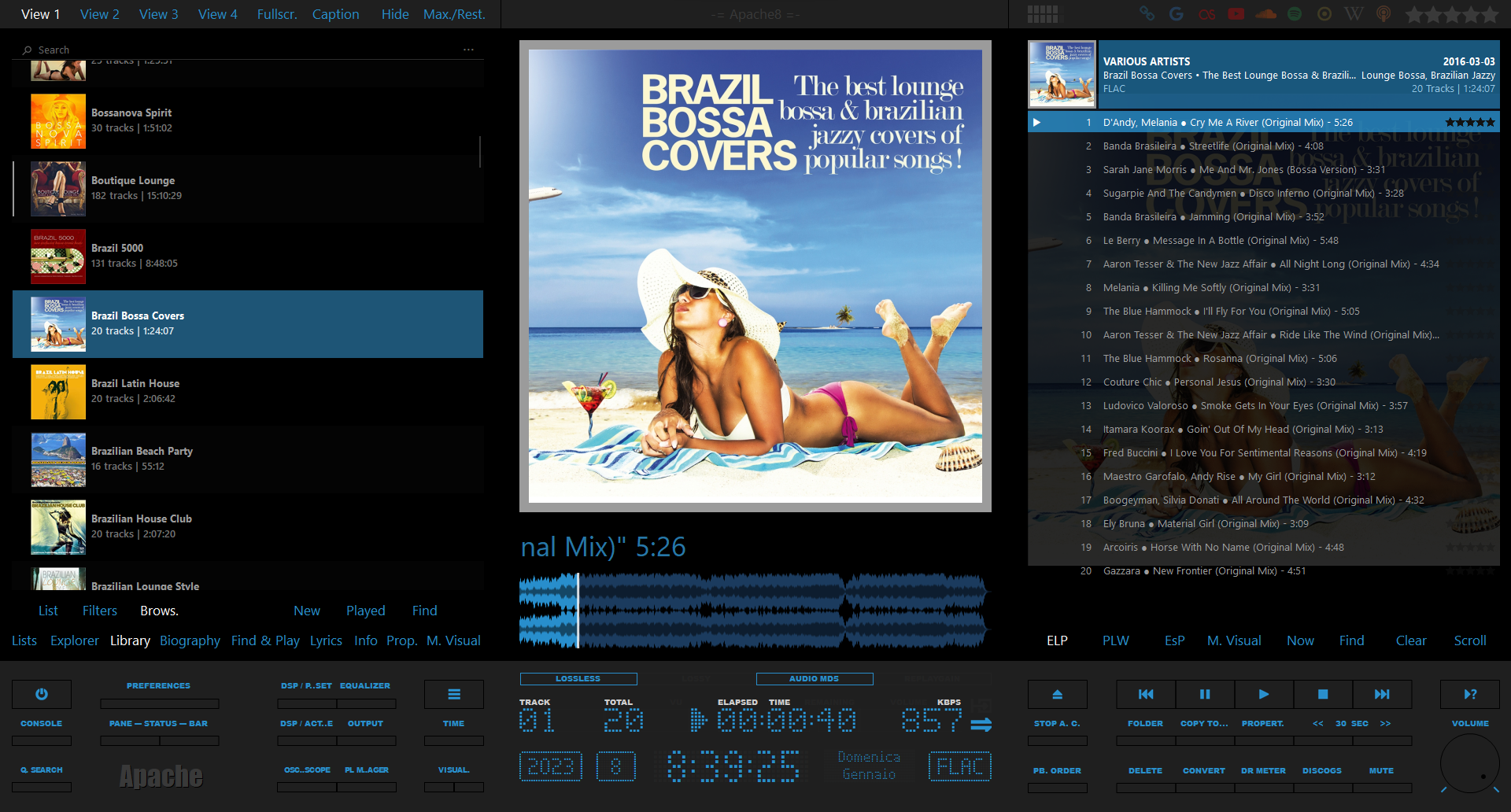The width and height of the screenshot is (1511, 812).
Task: Skip to next track
Action: [x=1382, y=694]
